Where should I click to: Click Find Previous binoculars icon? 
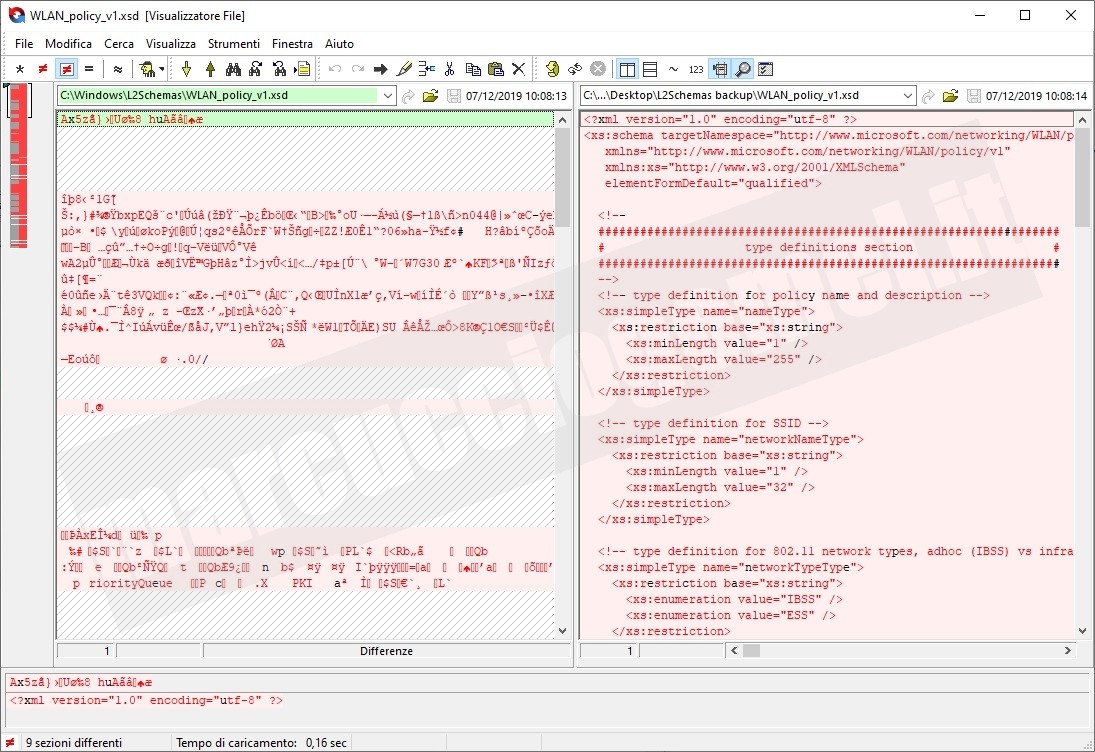279,69
